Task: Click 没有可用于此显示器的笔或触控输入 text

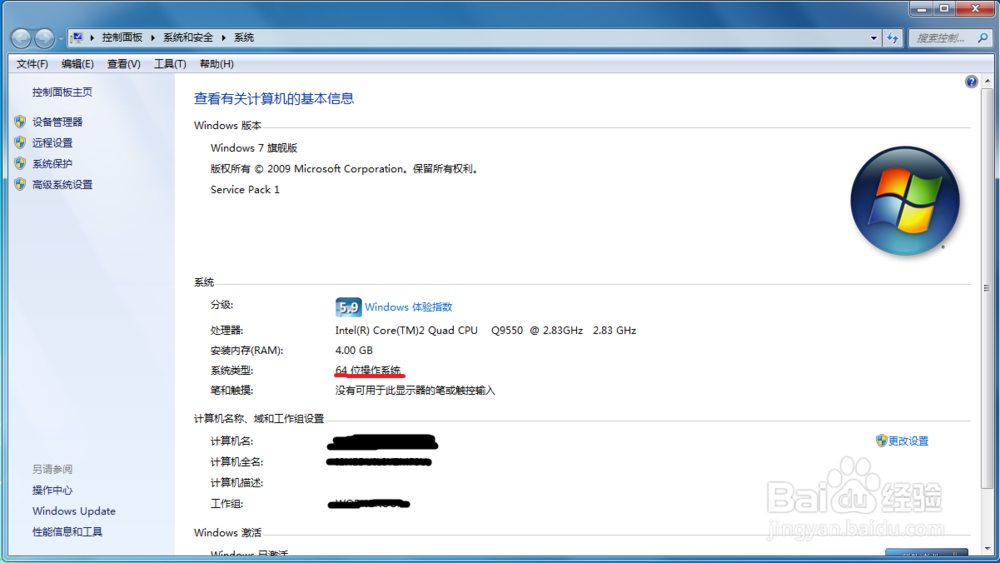Action: click(x=415, y=390)
